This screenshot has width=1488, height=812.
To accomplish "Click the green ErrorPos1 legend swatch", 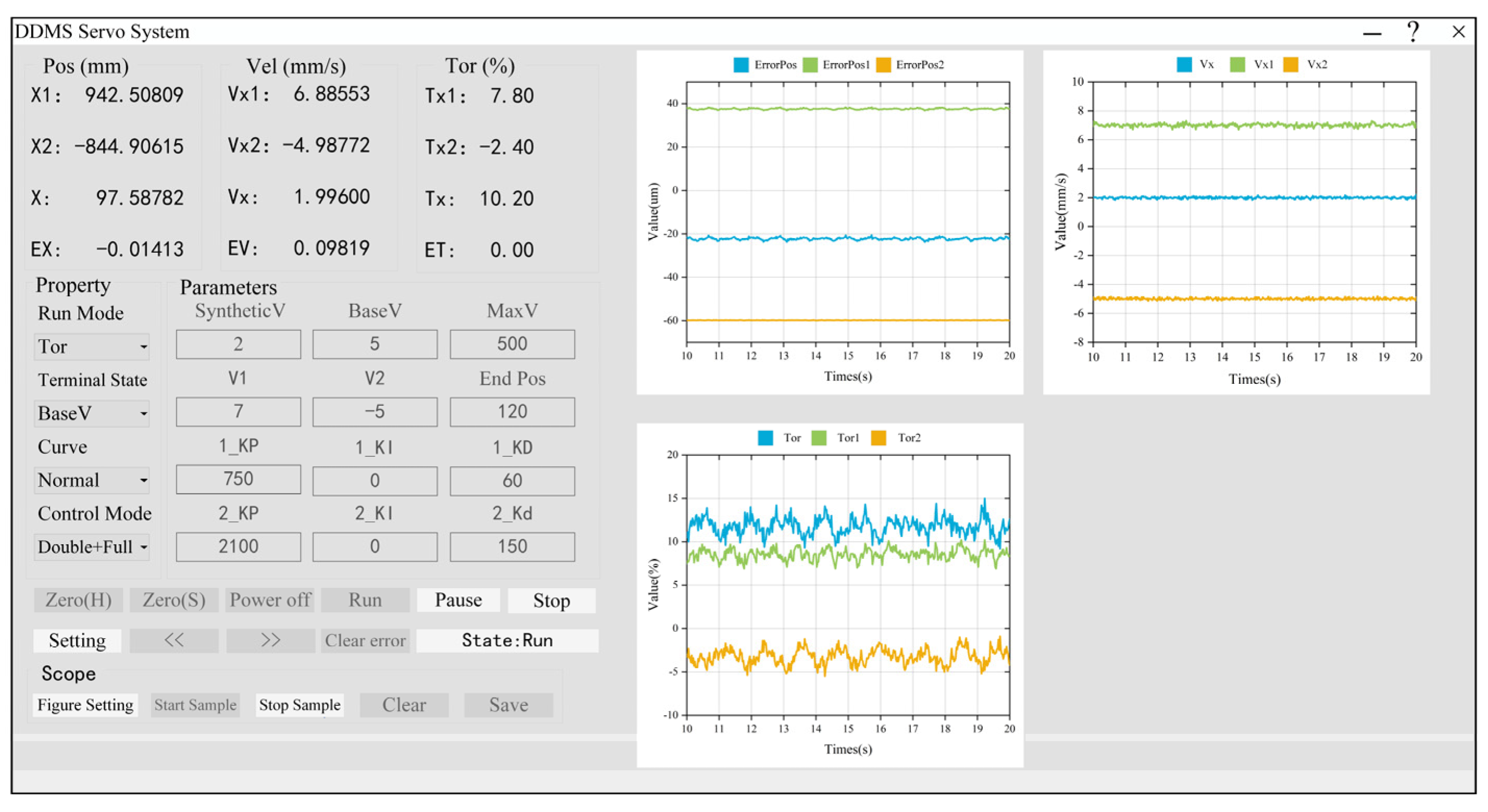I will click(x=810, y=65).
